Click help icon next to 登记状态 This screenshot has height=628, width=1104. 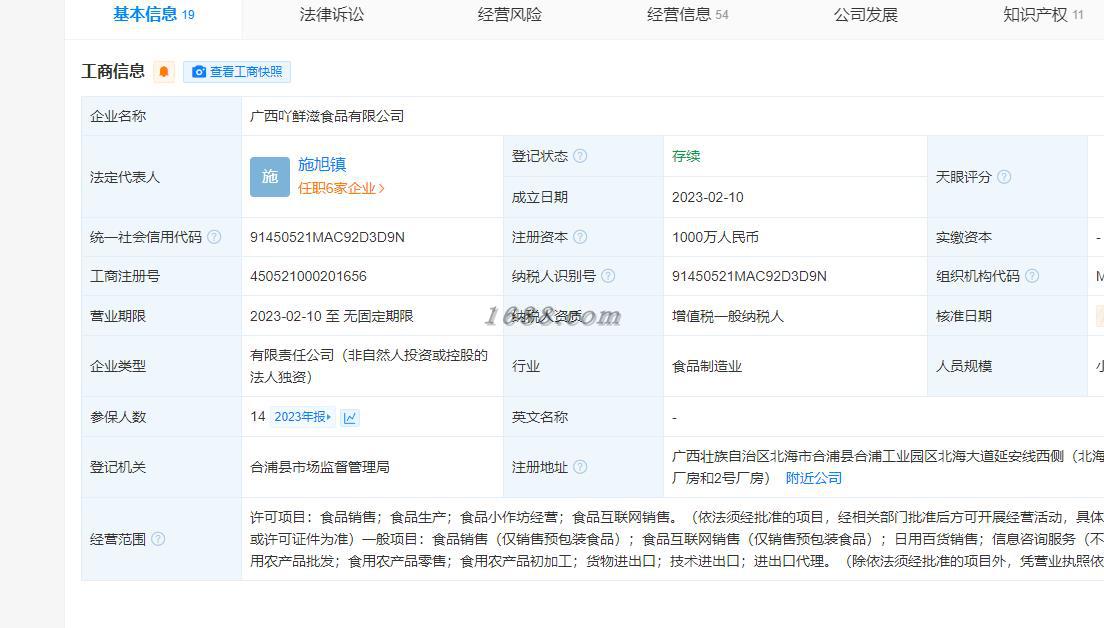(580, 156)
